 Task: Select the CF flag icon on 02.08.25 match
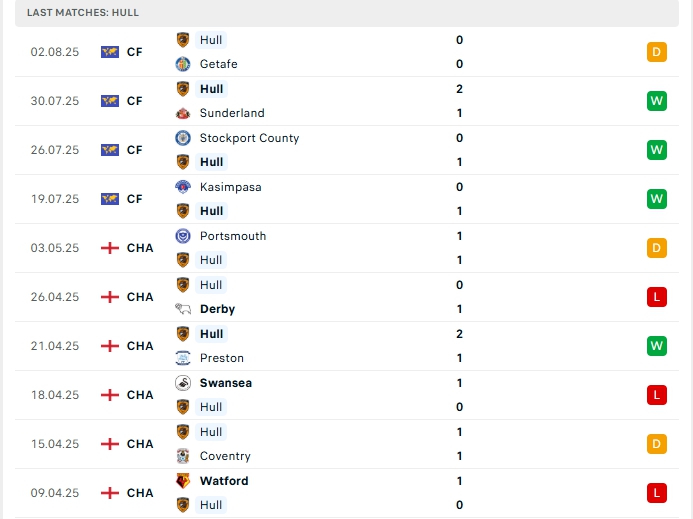[x=110, y=52]
